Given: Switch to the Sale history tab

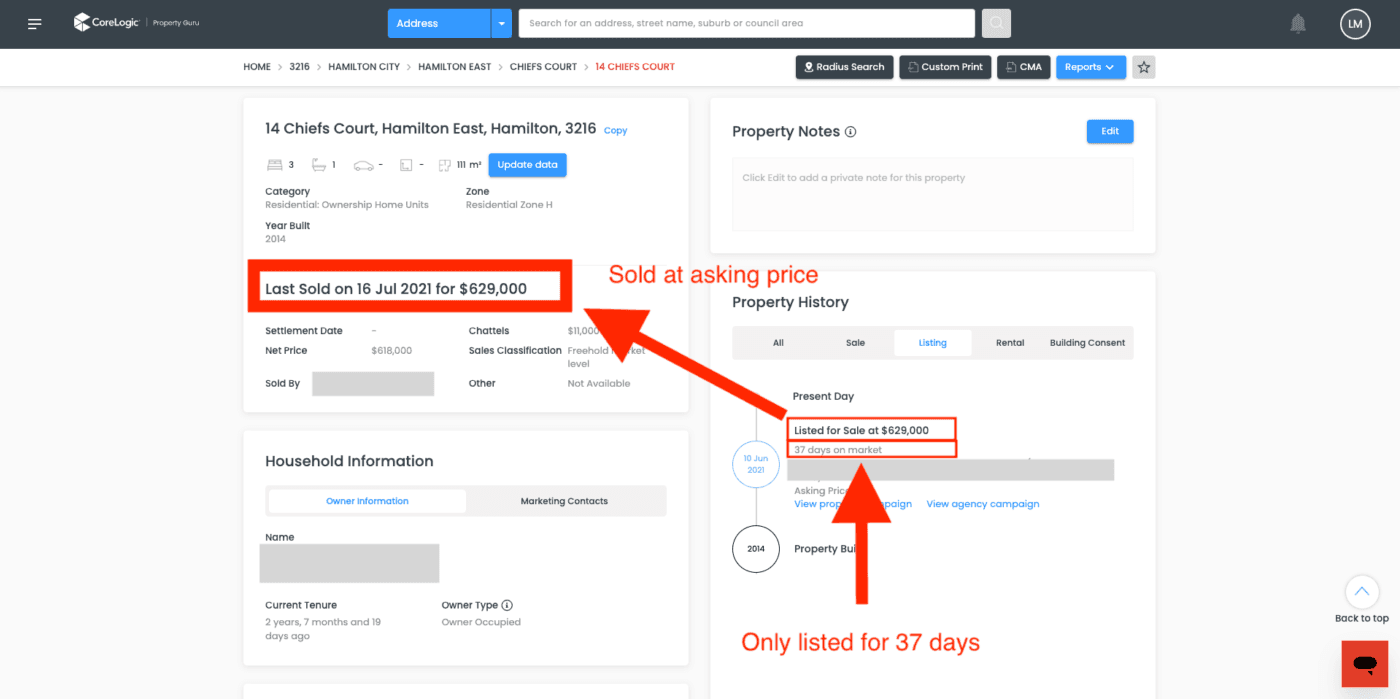Looking at the screenshot, I should tap(855, 343).
